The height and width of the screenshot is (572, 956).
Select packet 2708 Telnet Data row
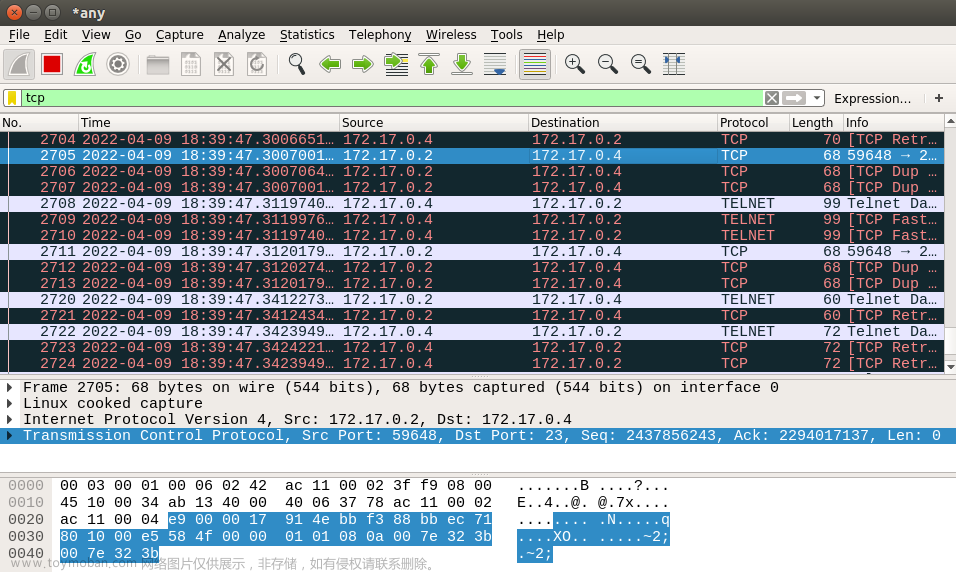click(x=472, y=203)
